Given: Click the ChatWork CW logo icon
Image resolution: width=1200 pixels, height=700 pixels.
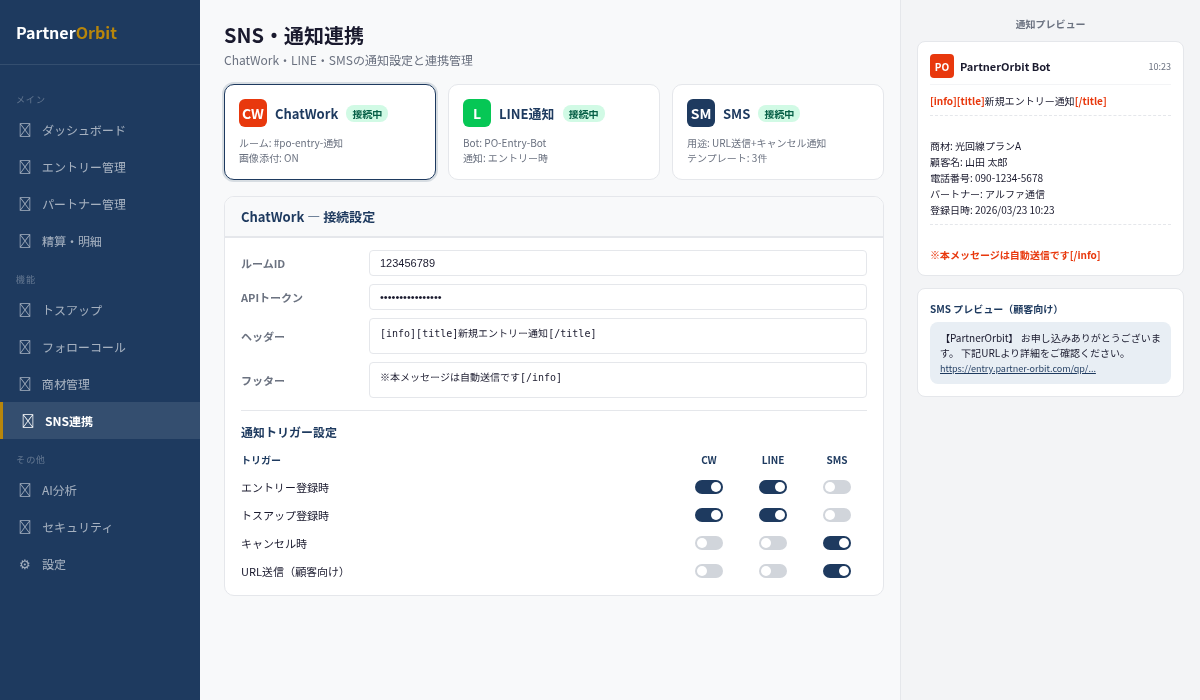Looking at the screenshot, I should tap(253, 113).
